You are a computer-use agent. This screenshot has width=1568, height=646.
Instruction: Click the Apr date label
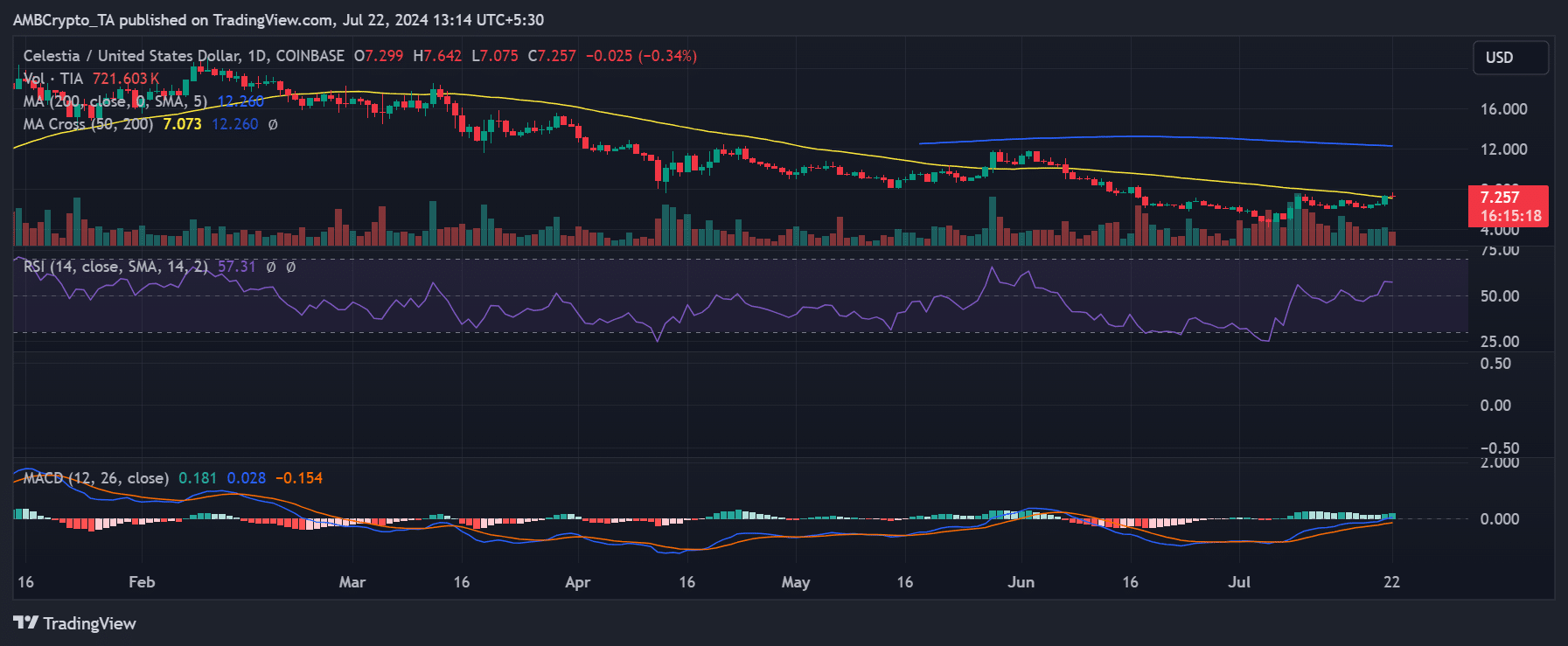tap(578, 582)
